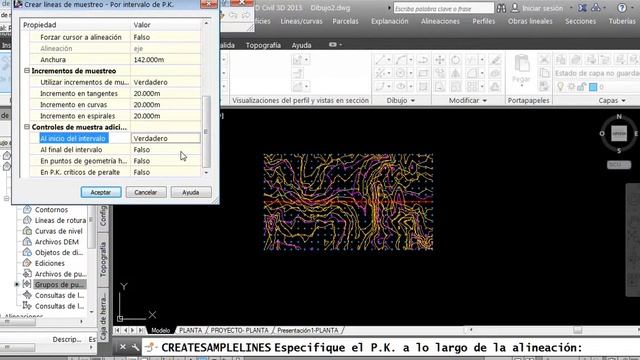Screen dimensions: 640x360
Task: Open the Alineaciones ribbon menu
Action: 440,21
